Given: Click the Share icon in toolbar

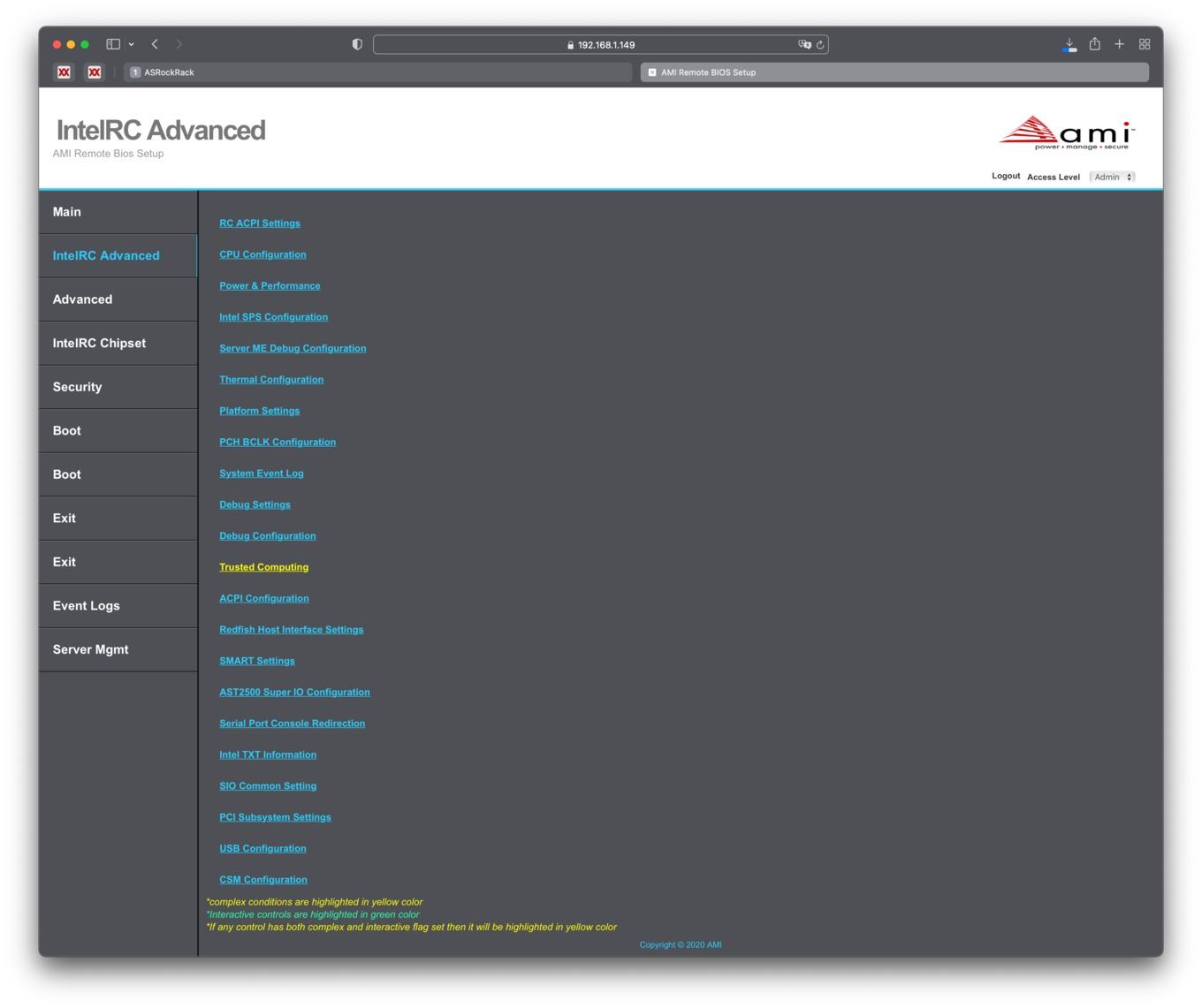Looking at the screenshot, I should coord(1095,43).
